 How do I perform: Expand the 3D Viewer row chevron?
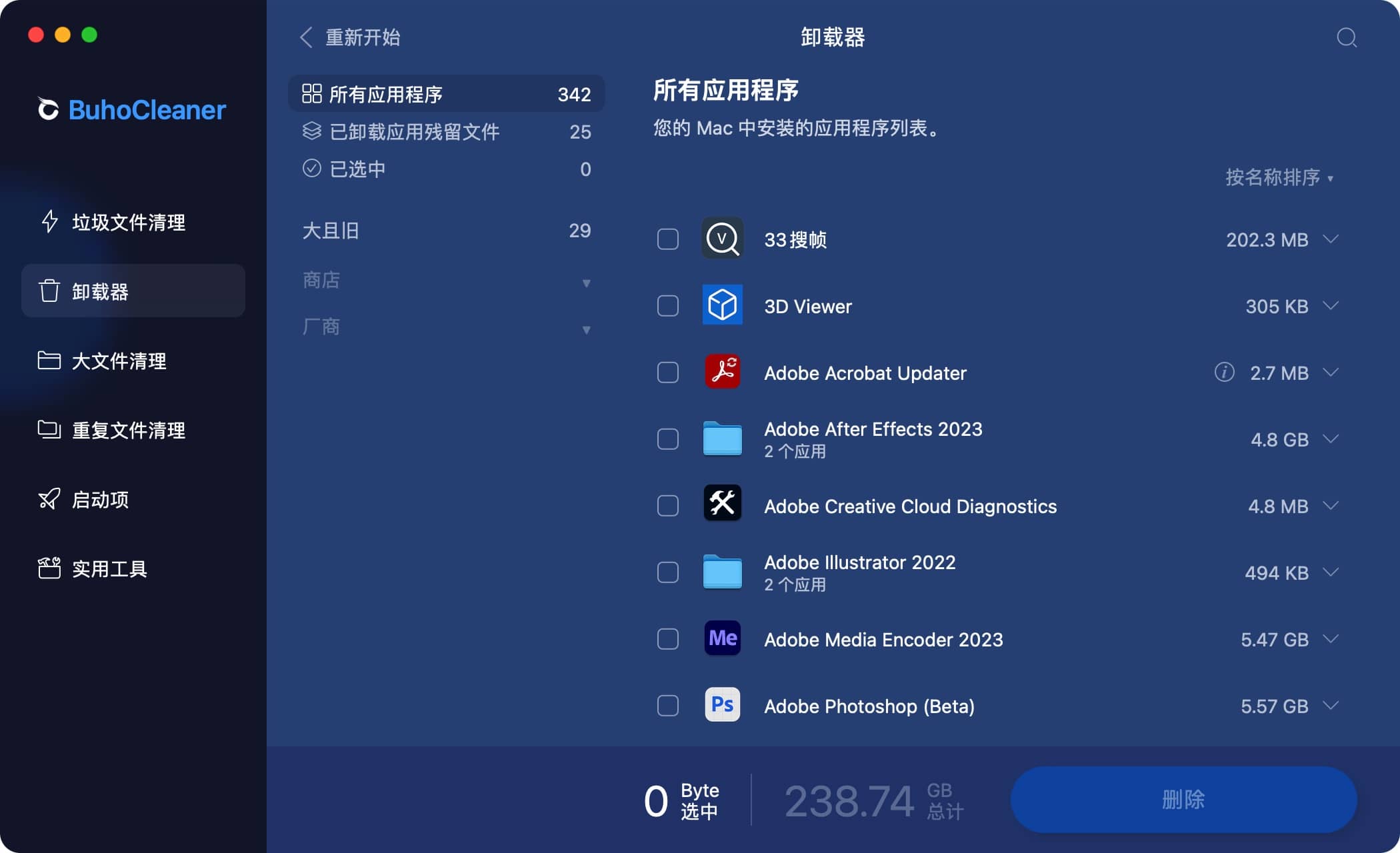pyautogui.click(x=1331, y=305)
